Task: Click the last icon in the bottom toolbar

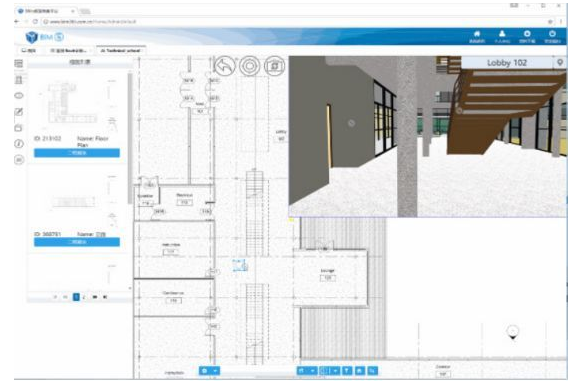Action: pyautogui.click(x=372, y=371)
